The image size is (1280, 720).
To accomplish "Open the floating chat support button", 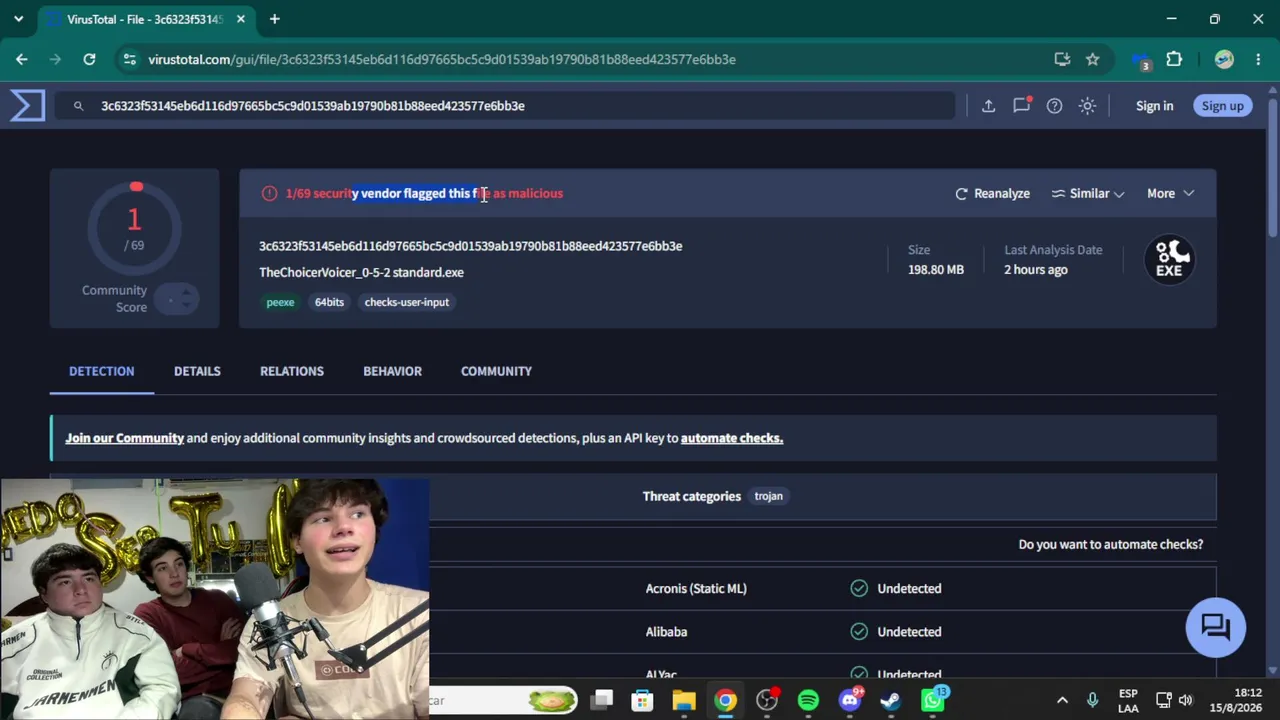I will tap(1215, 627).
